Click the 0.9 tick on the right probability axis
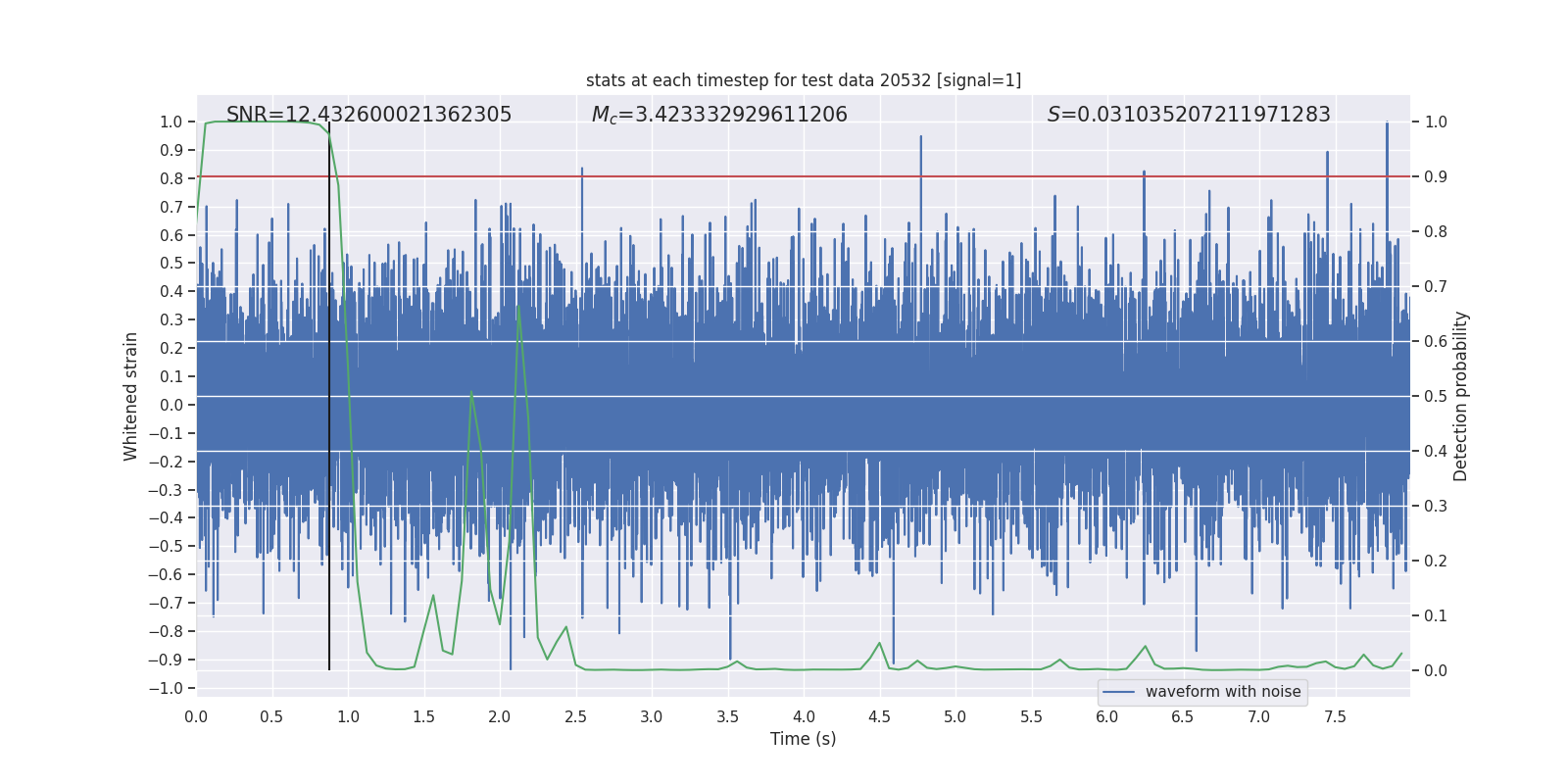 1436,177
